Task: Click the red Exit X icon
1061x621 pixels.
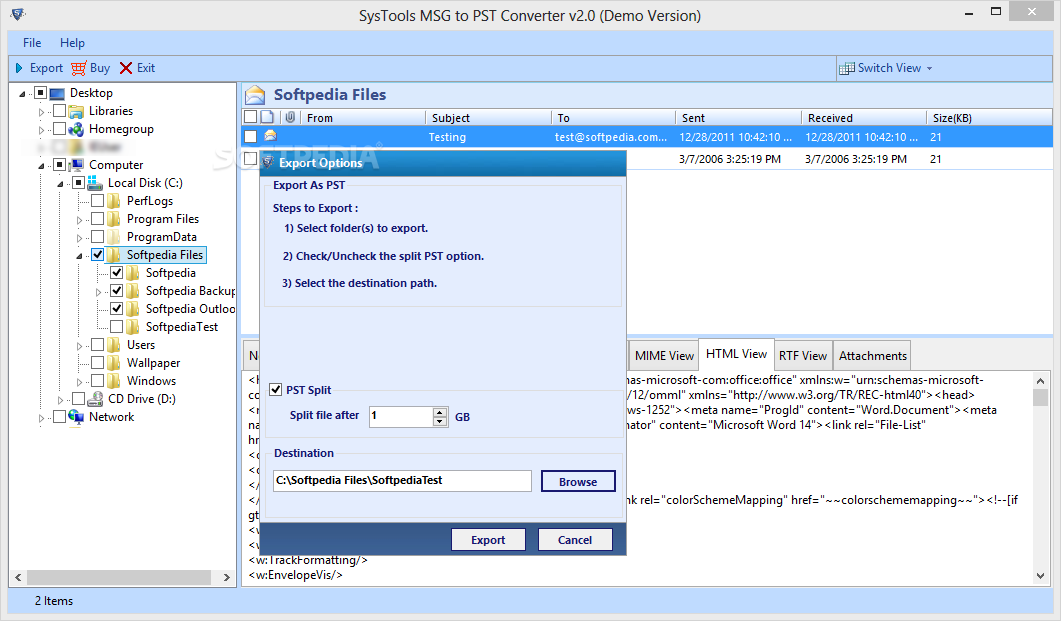Action: pyautogui.click(x=126, y=68)
